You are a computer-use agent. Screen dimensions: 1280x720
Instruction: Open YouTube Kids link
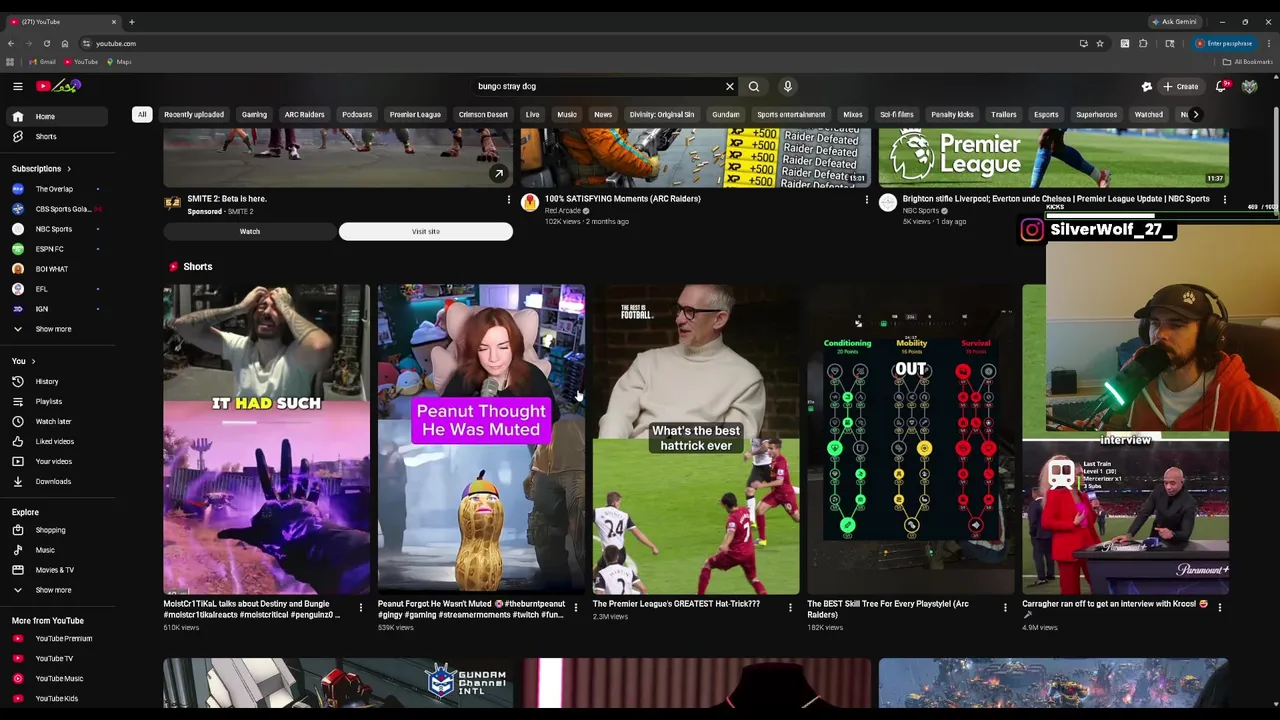pyautogui.click(x=56, y=698)
